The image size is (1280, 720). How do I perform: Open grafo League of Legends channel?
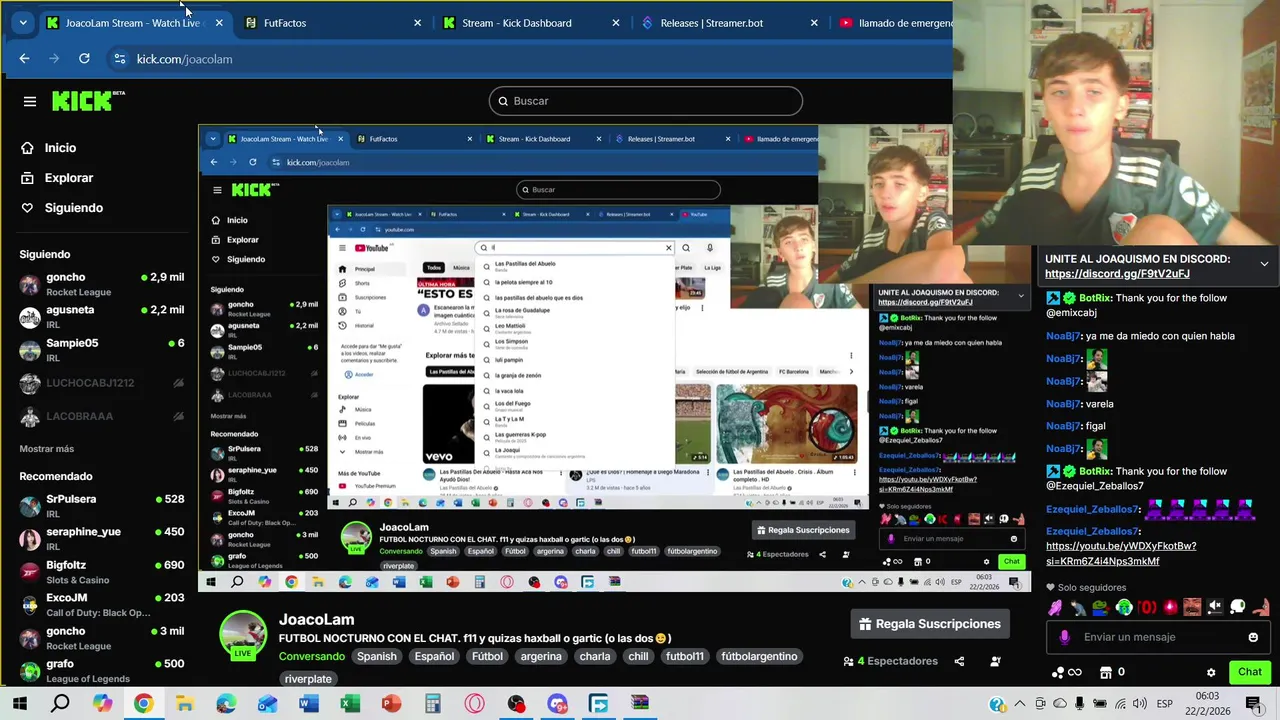pyautogui.click(x=101, y=671)
